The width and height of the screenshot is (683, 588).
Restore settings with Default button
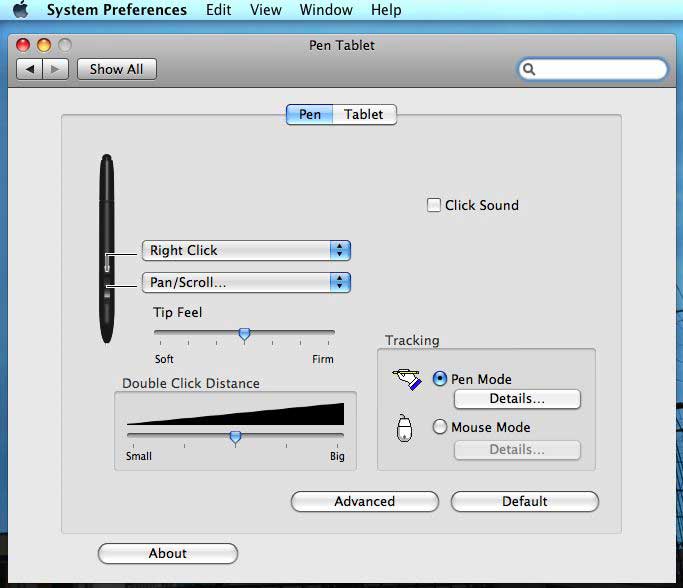pos(525,501)
